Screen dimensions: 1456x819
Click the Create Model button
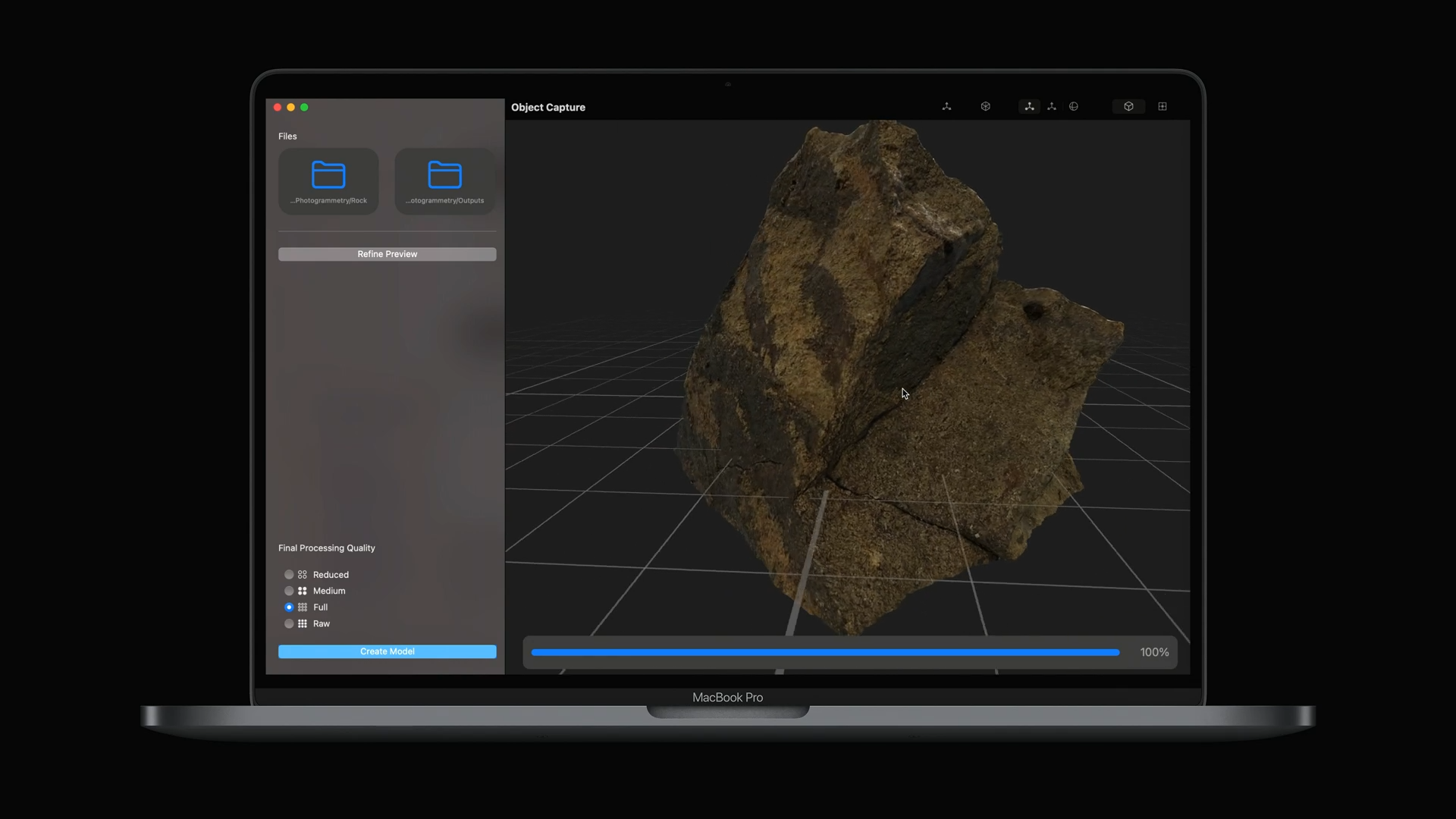point(387,651)
